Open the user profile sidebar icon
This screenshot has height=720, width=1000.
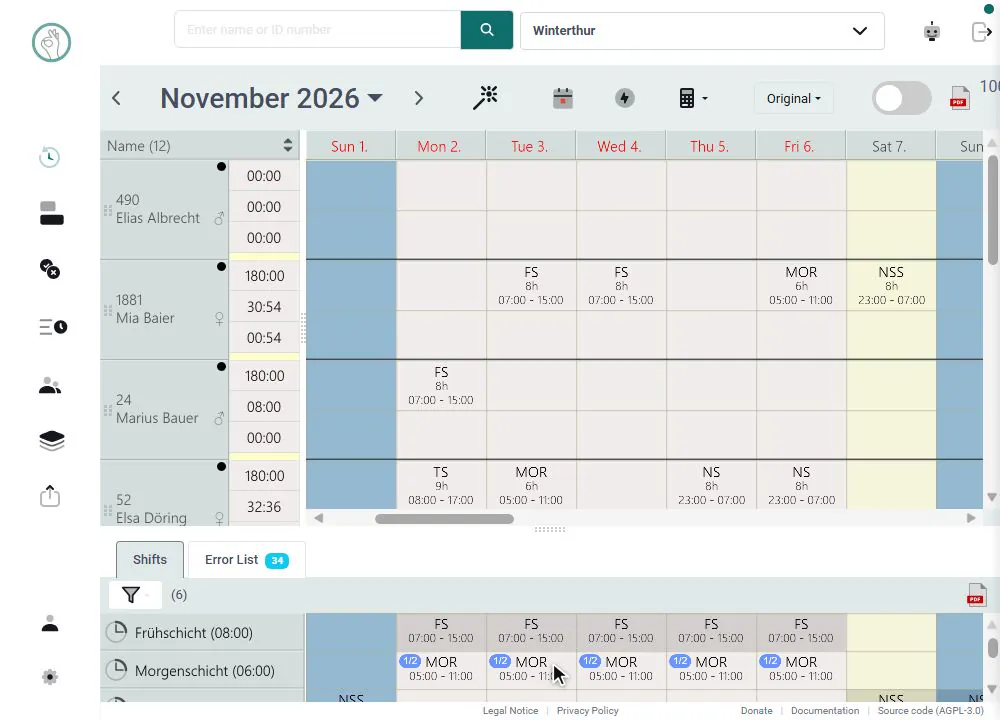click(50, 623)
